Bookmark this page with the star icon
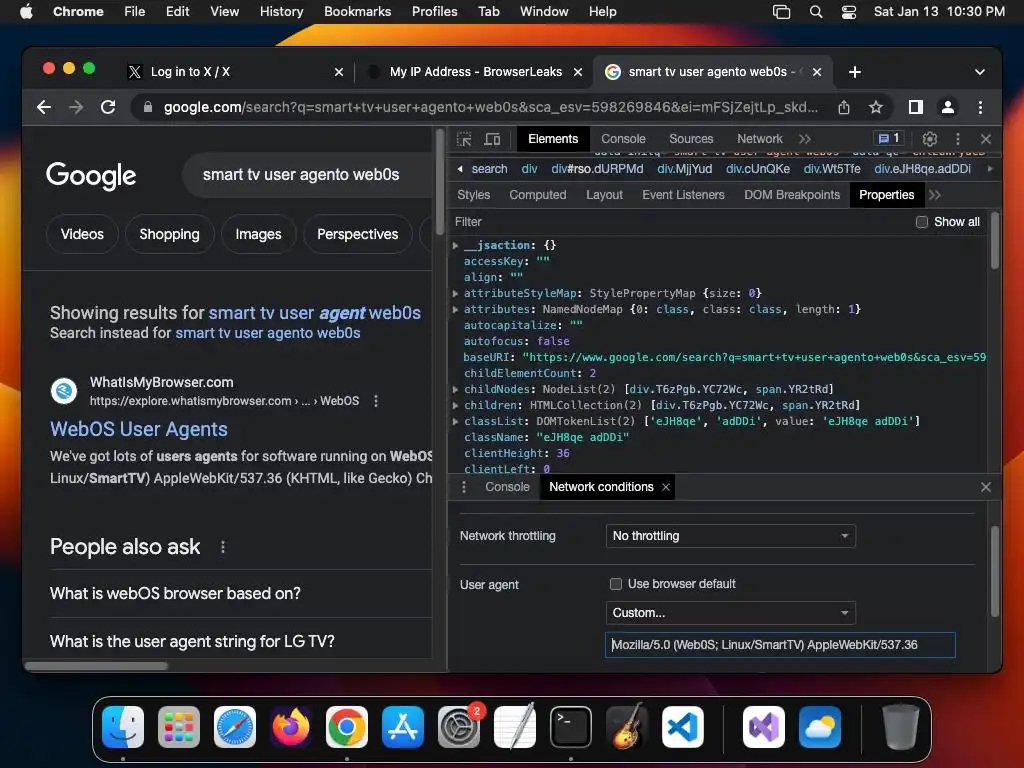 point(876,107)
